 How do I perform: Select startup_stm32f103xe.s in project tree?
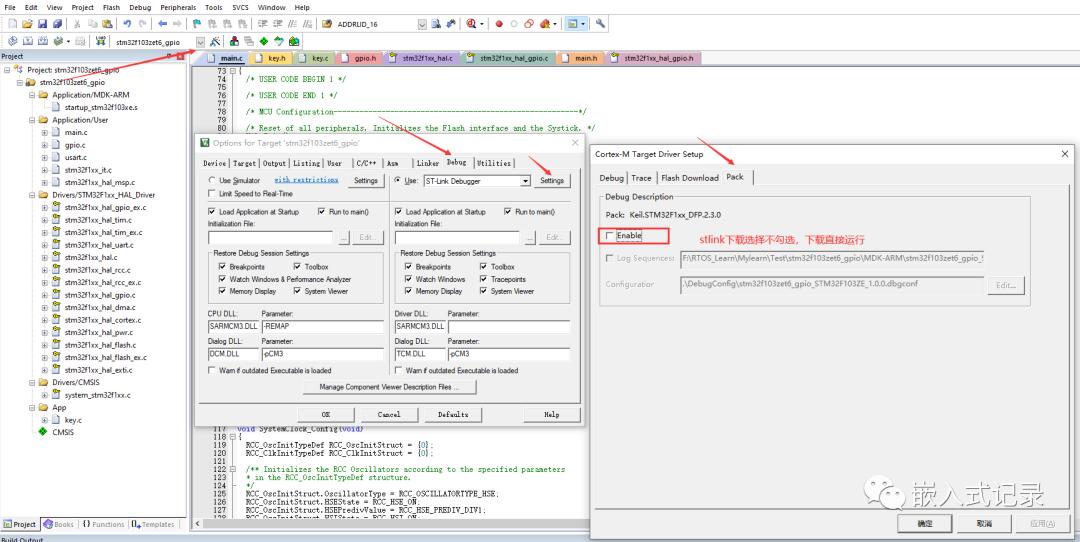click(x=101, y=107)
